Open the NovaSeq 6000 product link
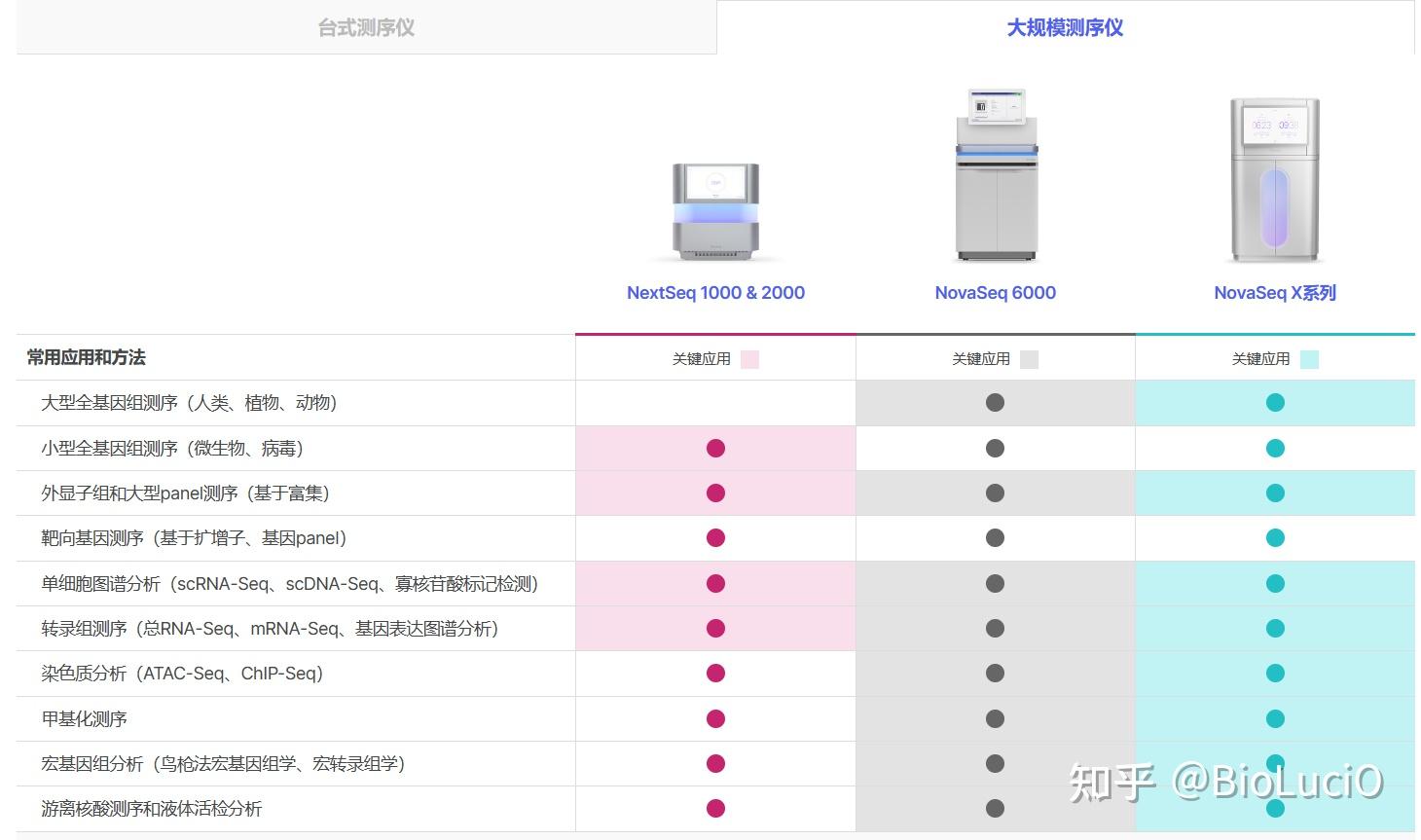This screenshot has height=840, width=1421. [995, 293]
